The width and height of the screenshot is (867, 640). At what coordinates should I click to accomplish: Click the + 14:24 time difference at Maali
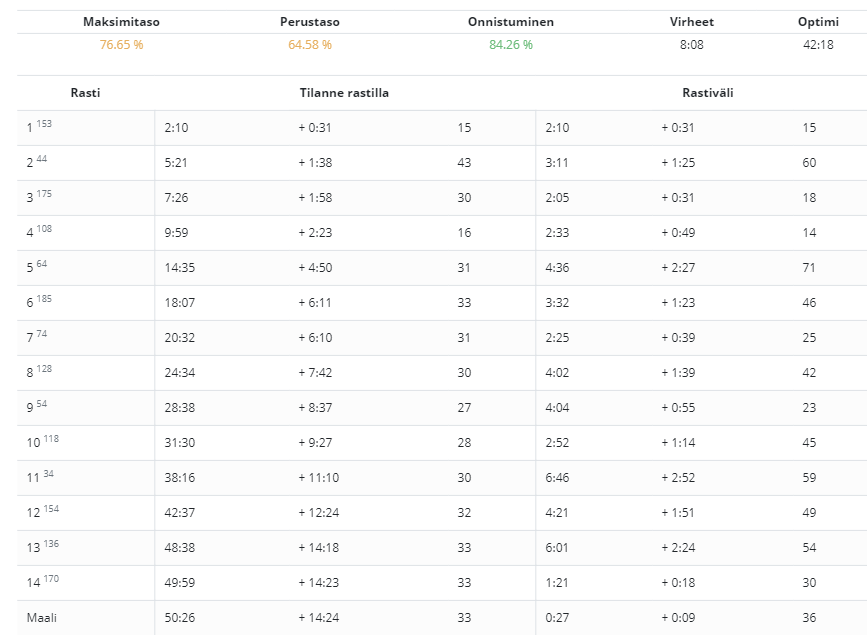319,618
